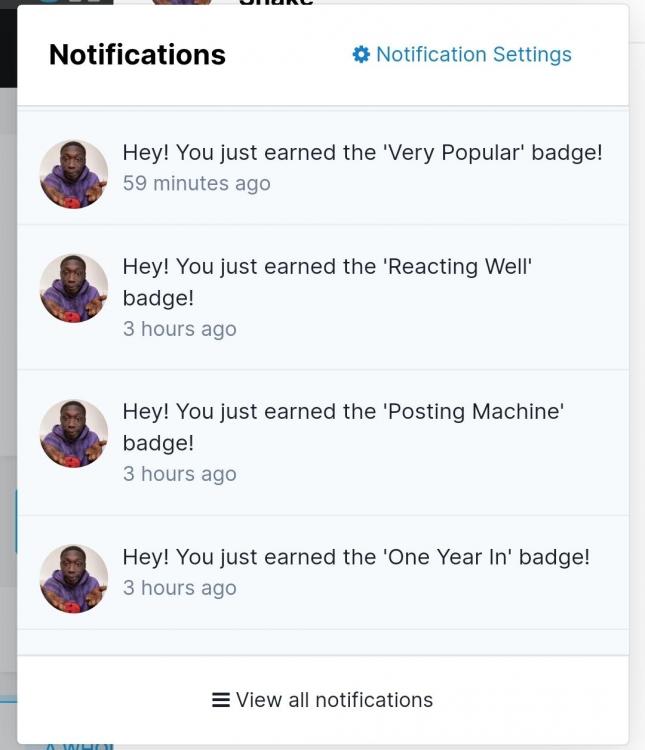Screen dimensions: 645x750
Task: Click the list icon beside View all notifications
Action: (221, 700)
